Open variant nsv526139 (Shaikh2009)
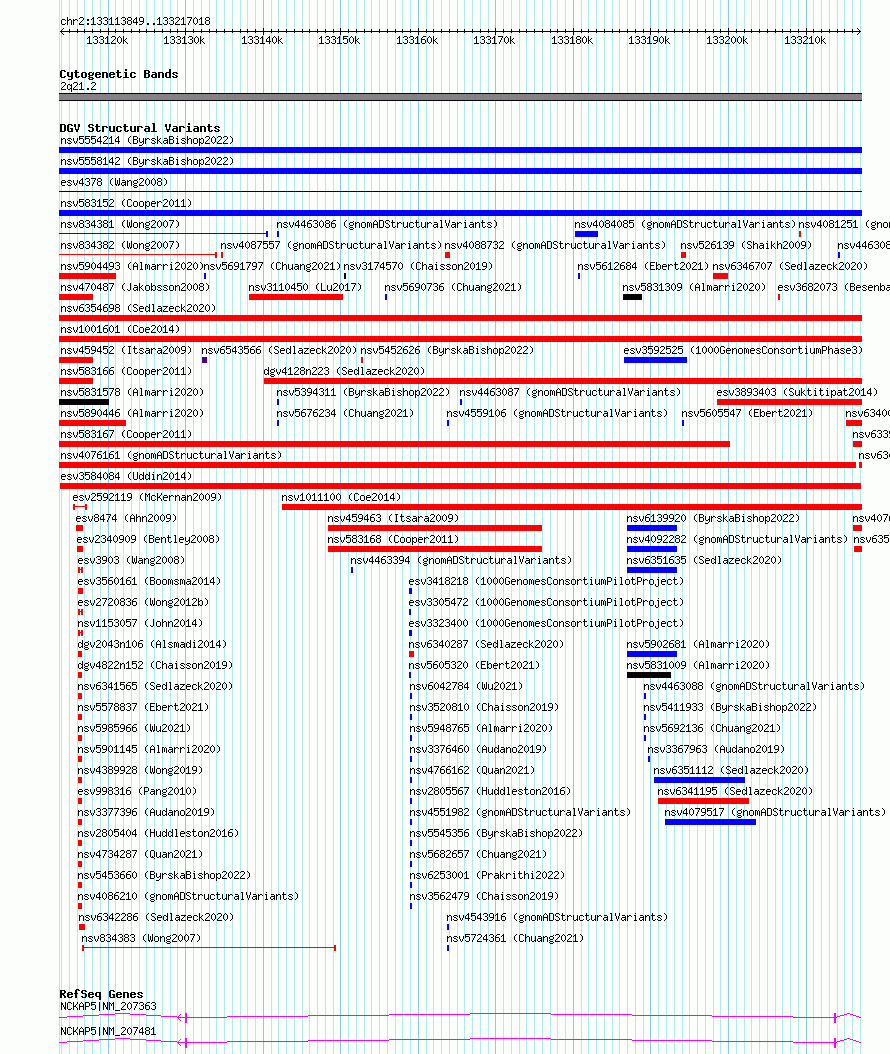Viewport: 890px width, 1054px height. coord(746,245)
